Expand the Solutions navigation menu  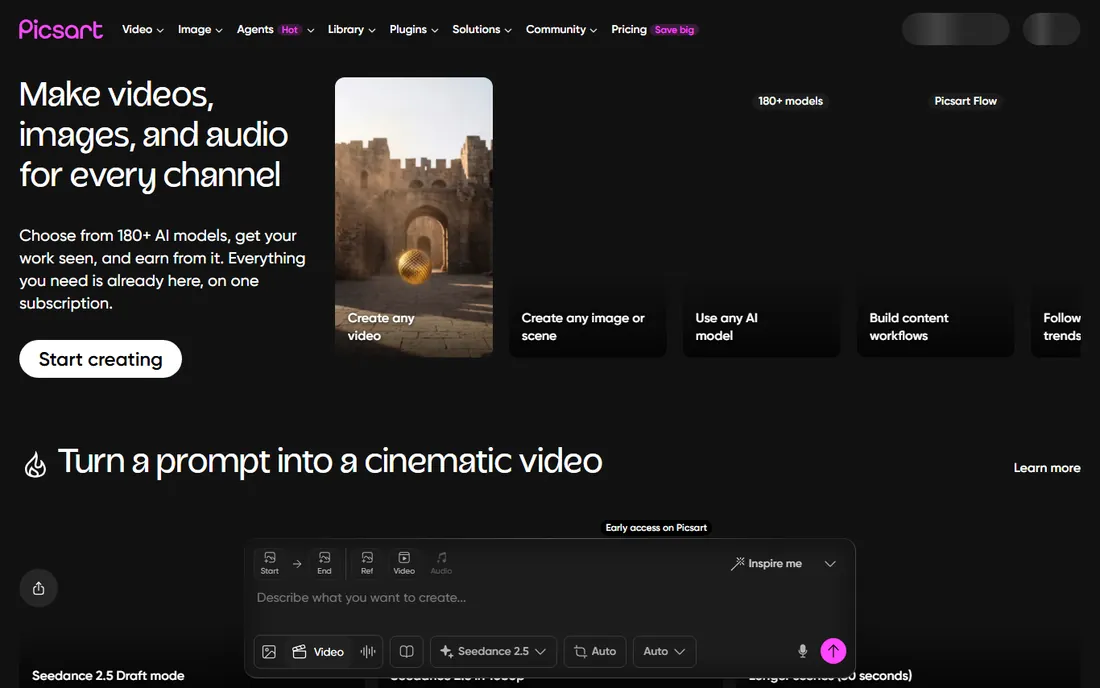pos(482,29)
